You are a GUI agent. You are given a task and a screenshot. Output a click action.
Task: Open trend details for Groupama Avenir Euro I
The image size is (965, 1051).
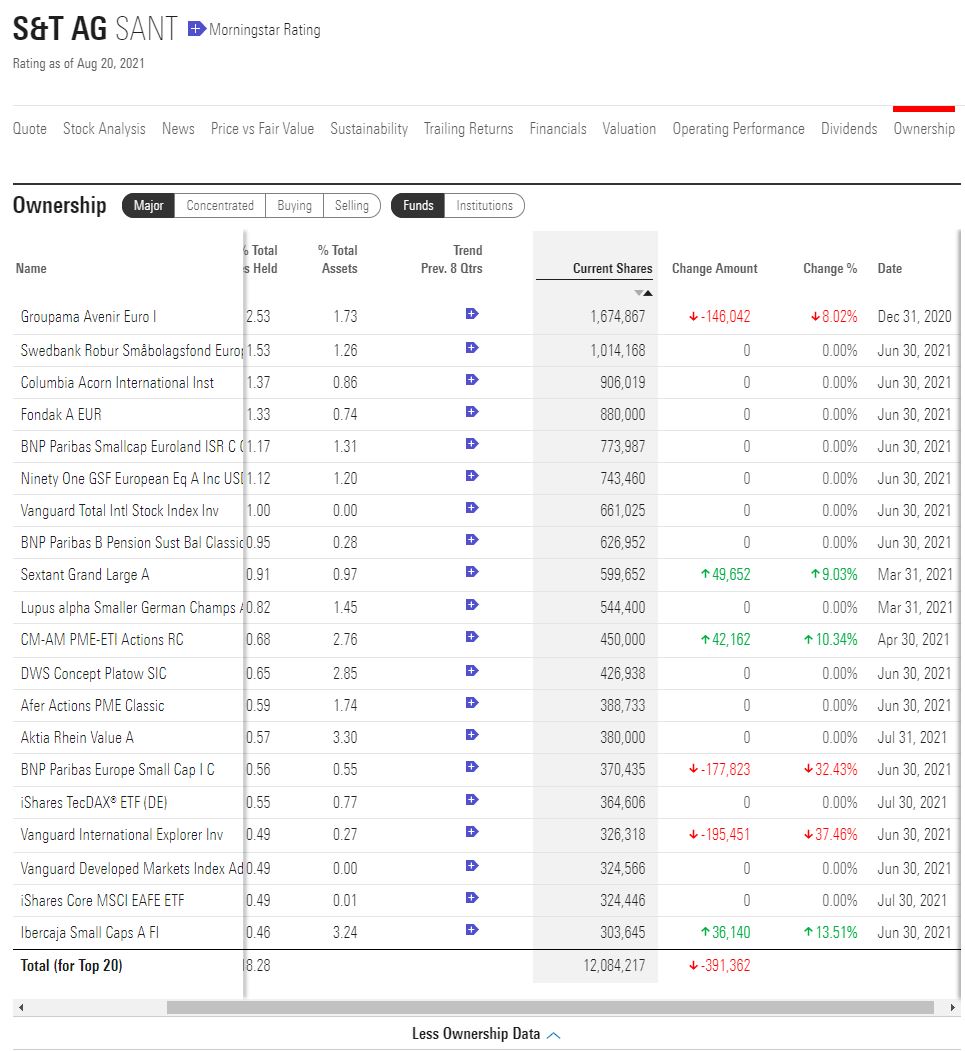pyautogui.click(x=470, y=314)
